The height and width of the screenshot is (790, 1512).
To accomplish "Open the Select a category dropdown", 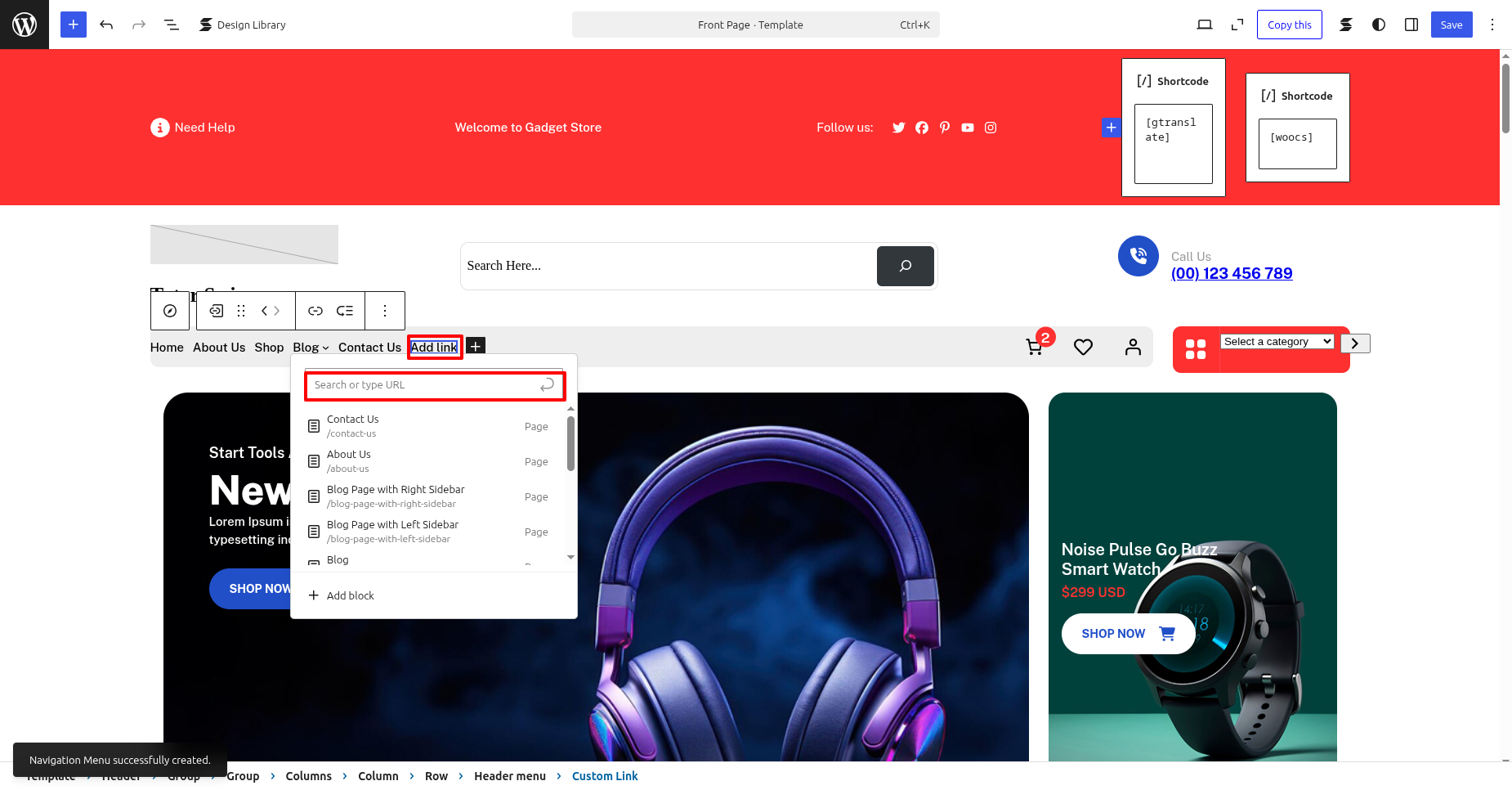I will click(1277, 342).
